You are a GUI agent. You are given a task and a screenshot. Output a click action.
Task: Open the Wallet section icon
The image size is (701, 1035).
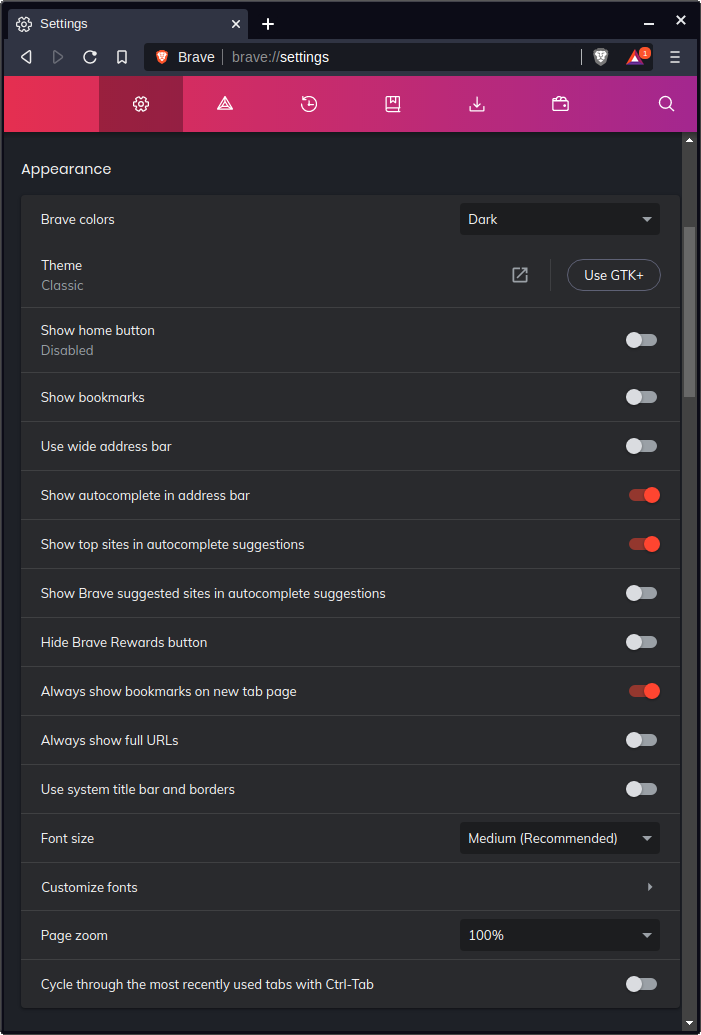[561, 104]
